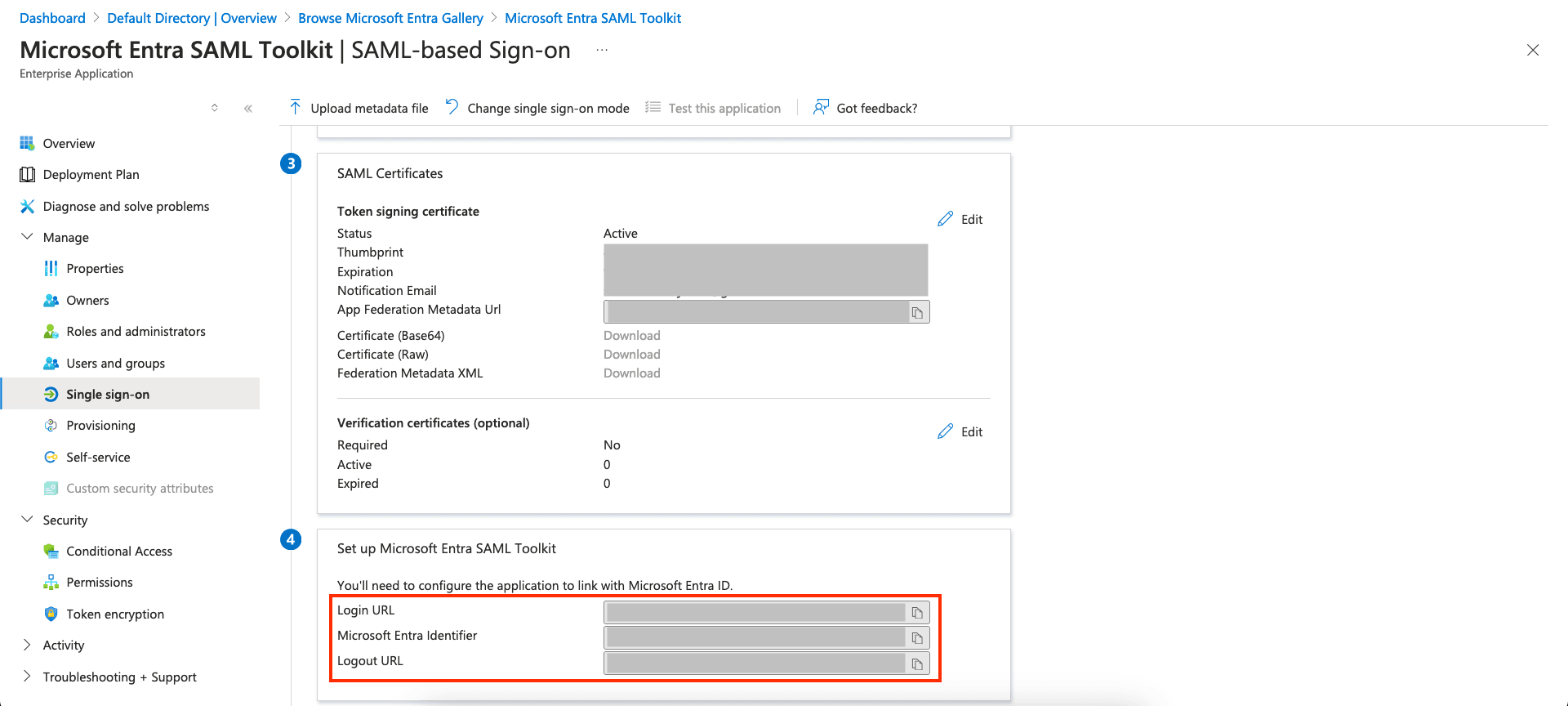Click the Roles and administrators icon
1568x706 pixels.
click(x=51, y=331)
